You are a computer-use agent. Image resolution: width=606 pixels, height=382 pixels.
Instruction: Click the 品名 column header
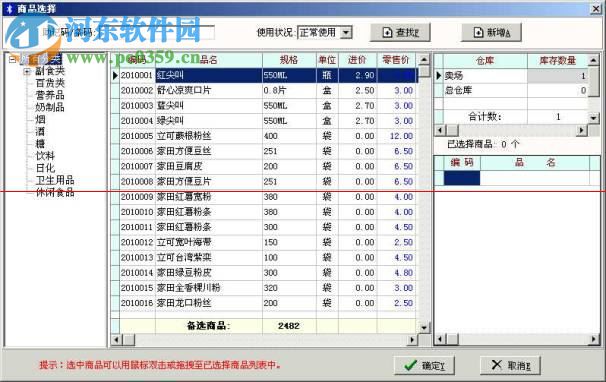pyautogui.click(x=209, y=60)
